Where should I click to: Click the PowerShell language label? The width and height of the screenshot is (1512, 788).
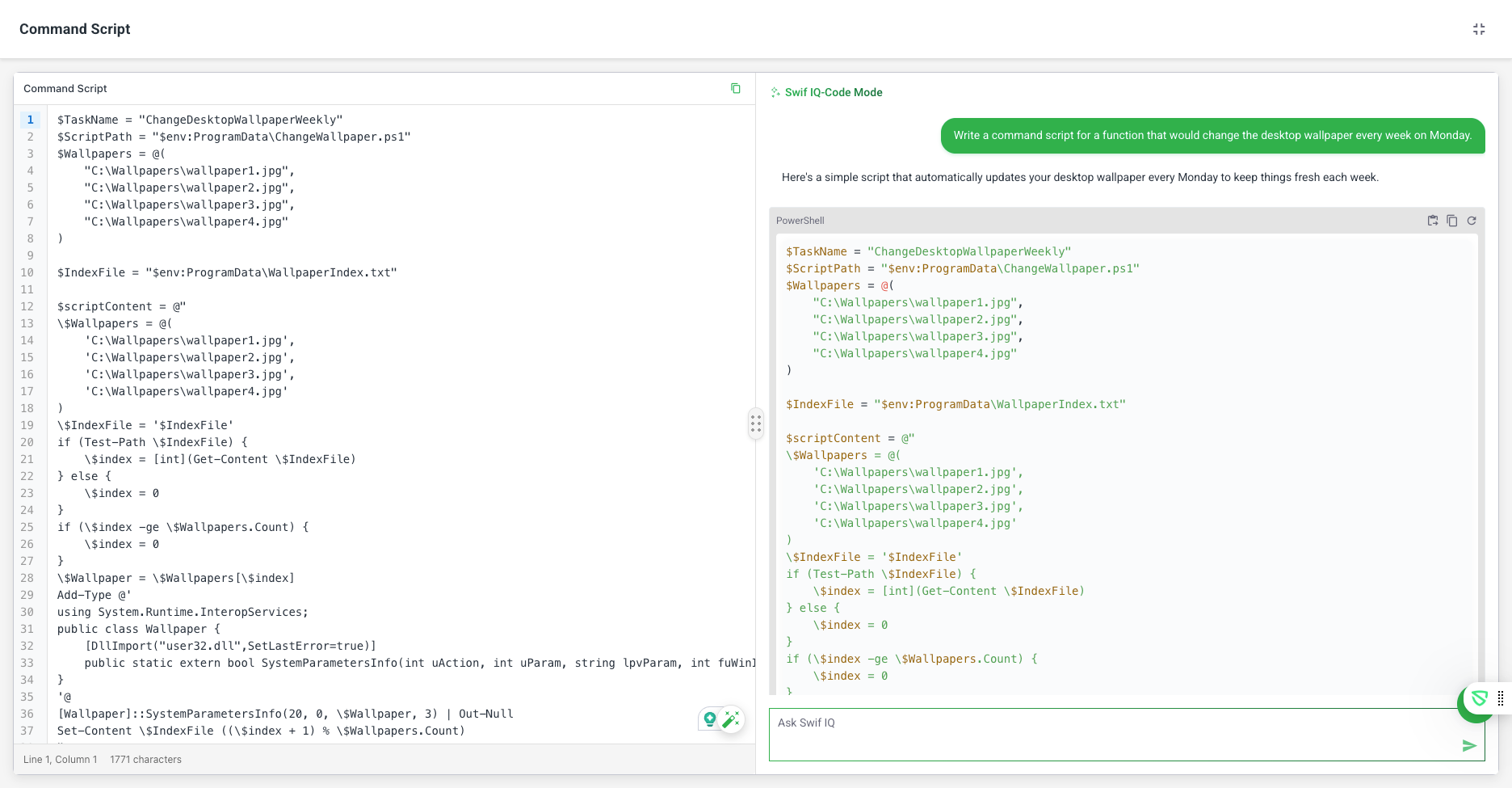800,221
